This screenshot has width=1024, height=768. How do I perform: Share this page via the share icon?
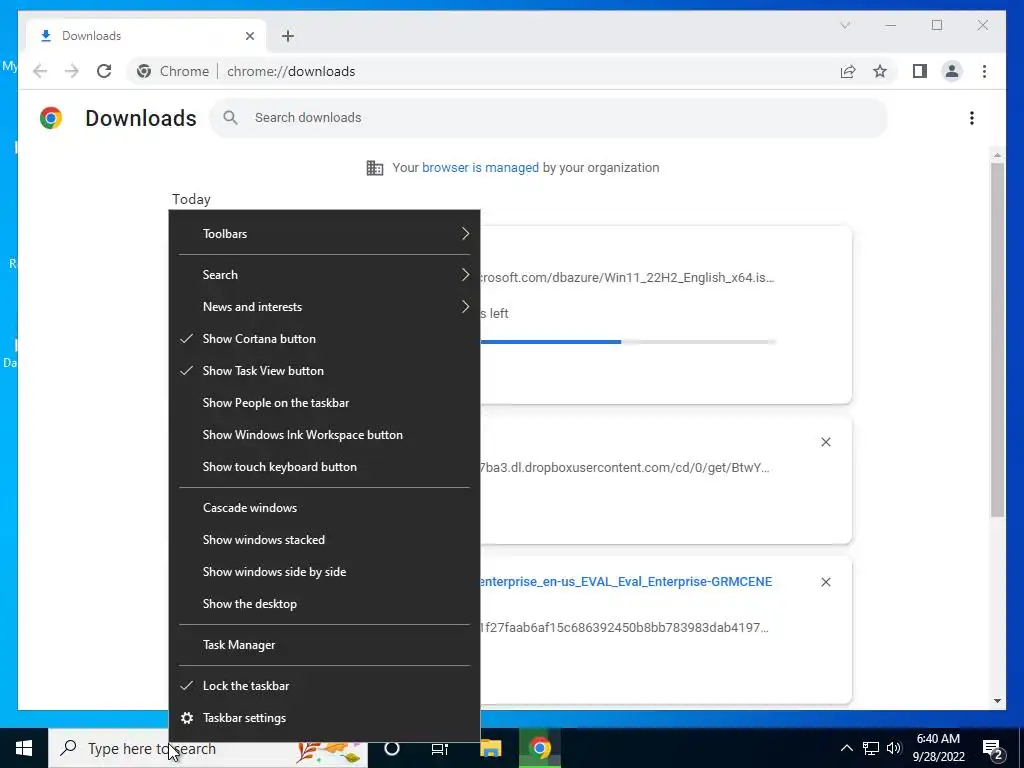tap(848, 71)
